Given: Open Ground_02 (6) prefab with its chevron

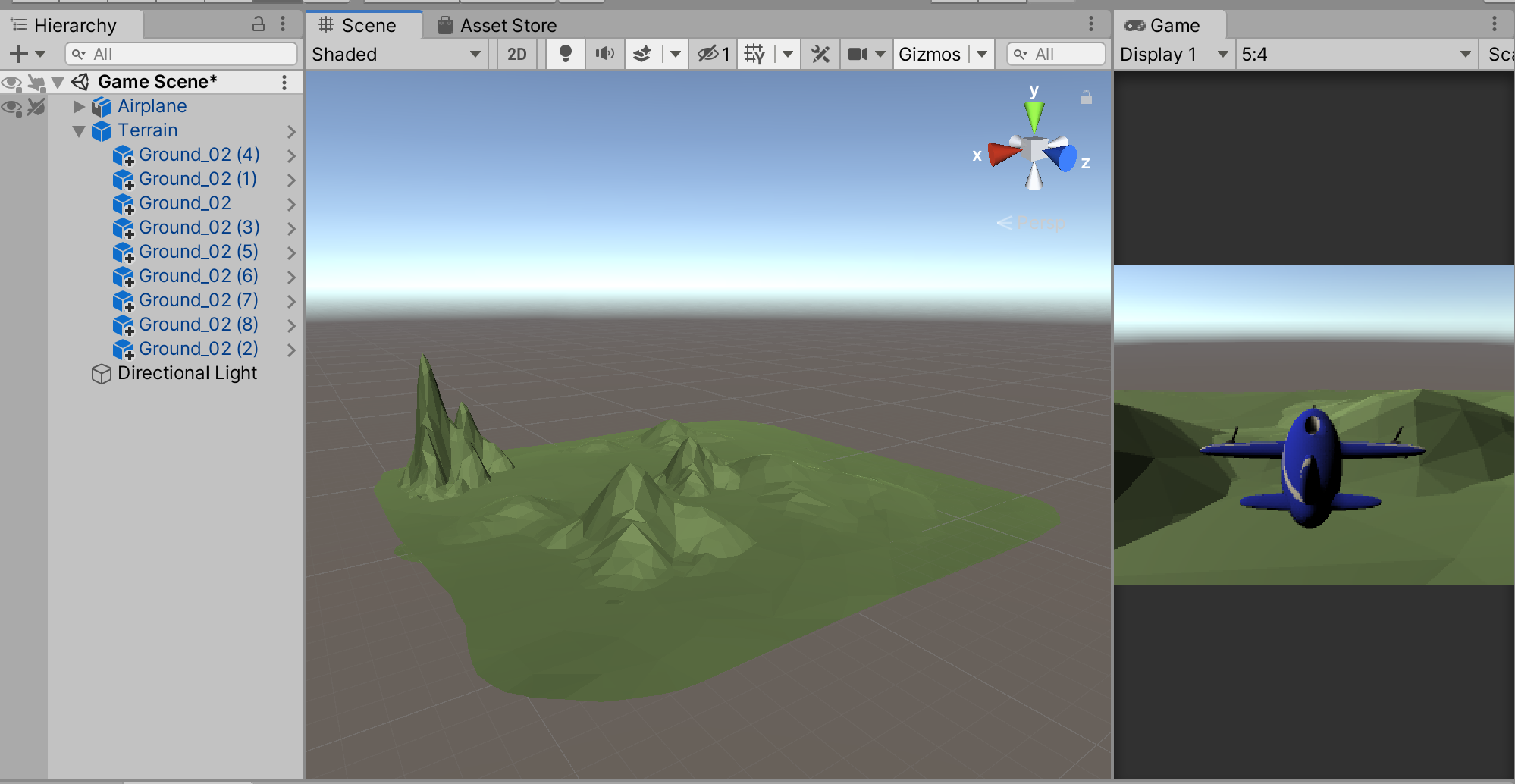Looking at the screenshot, I should click(291, 277).
